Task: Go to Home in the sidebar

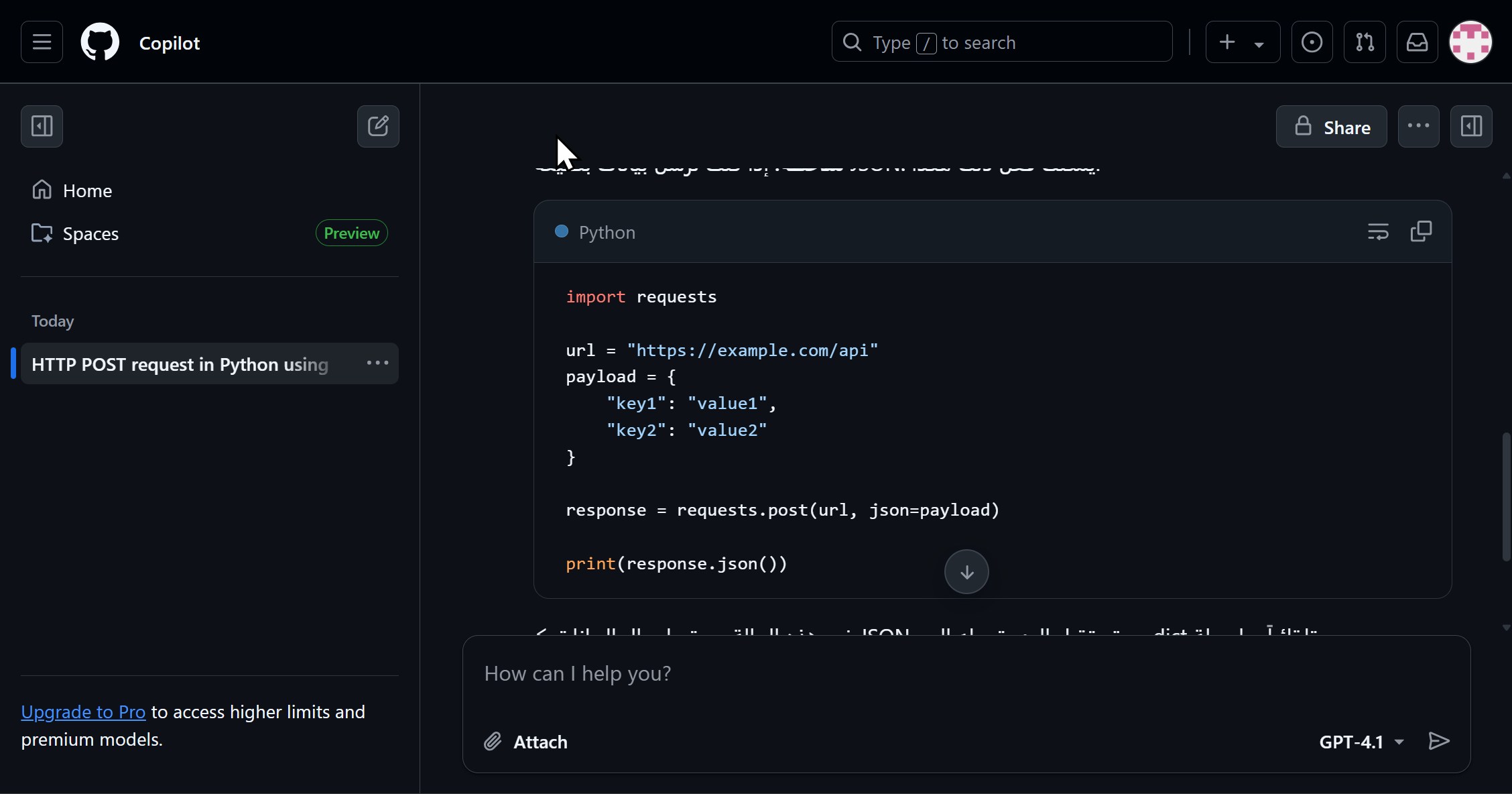Action: [x=209, y=190]
